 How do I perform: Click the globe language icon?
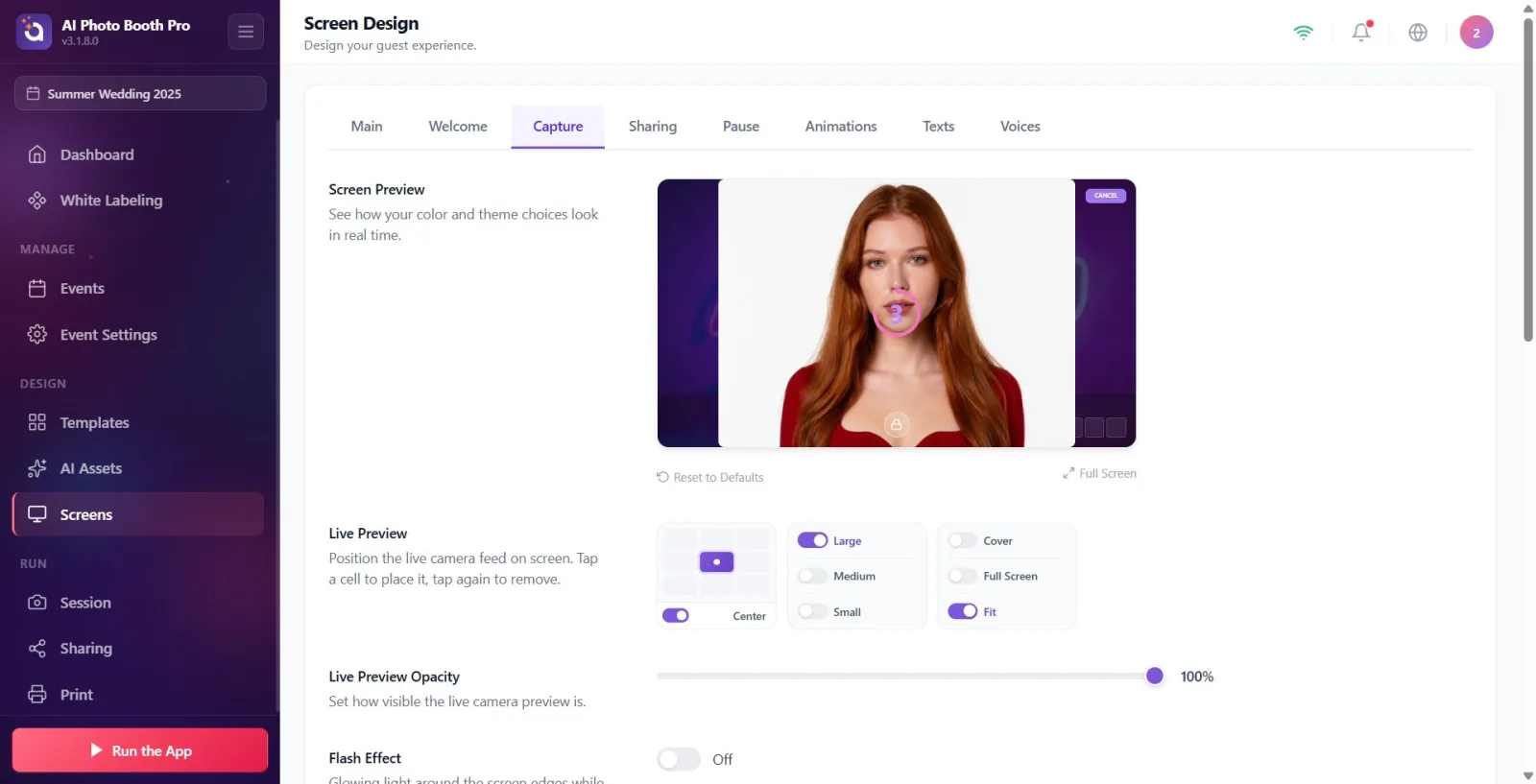[1418, 33]
